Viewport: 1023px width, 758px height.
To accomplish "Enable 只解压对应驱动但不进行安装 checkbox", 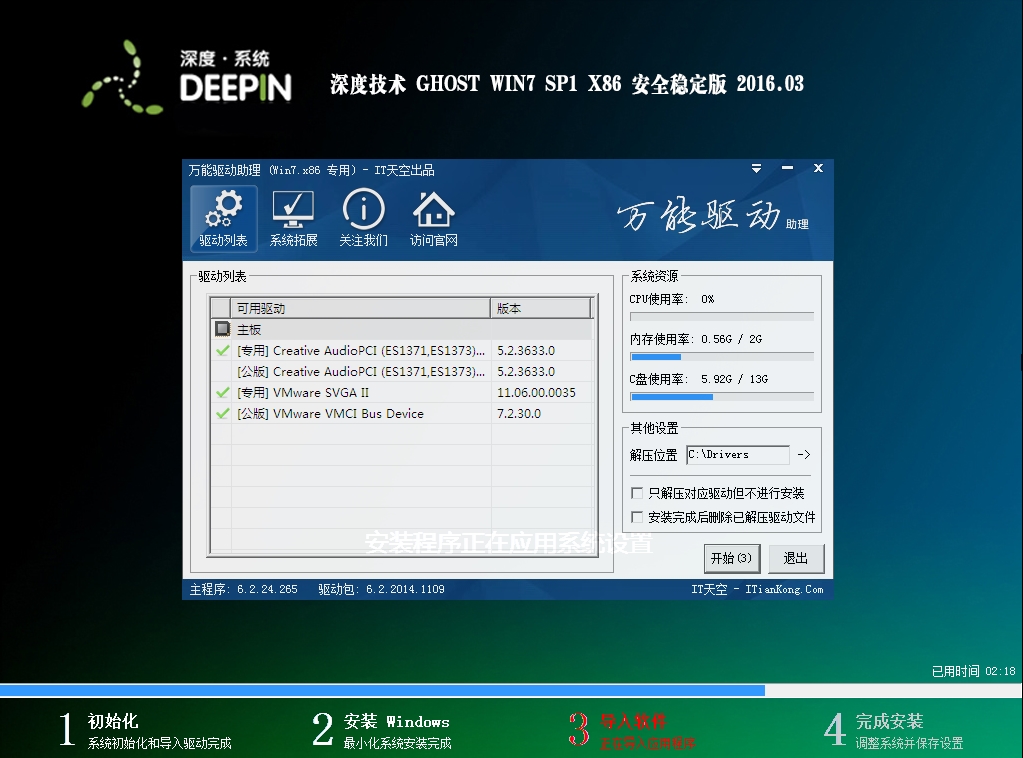I will click(637, 493).
